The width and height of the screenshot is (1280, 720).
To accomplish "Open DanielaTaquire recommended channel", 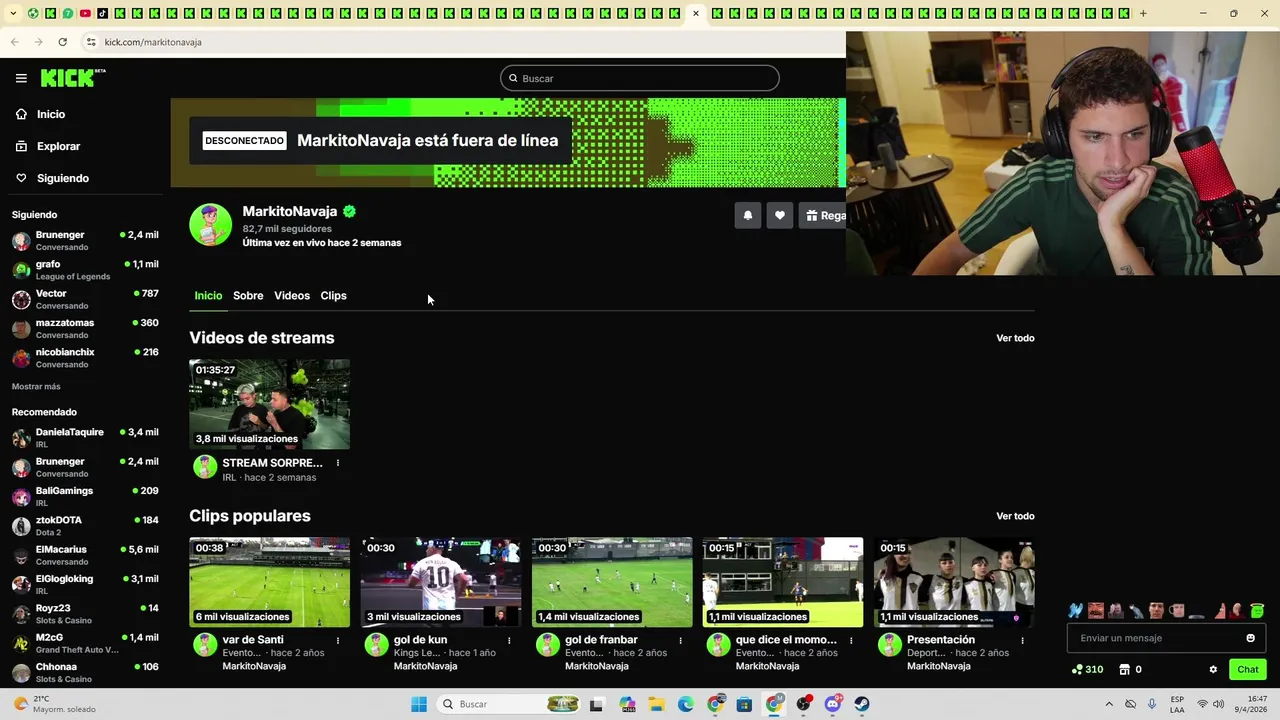I will [x=85, y=438].
